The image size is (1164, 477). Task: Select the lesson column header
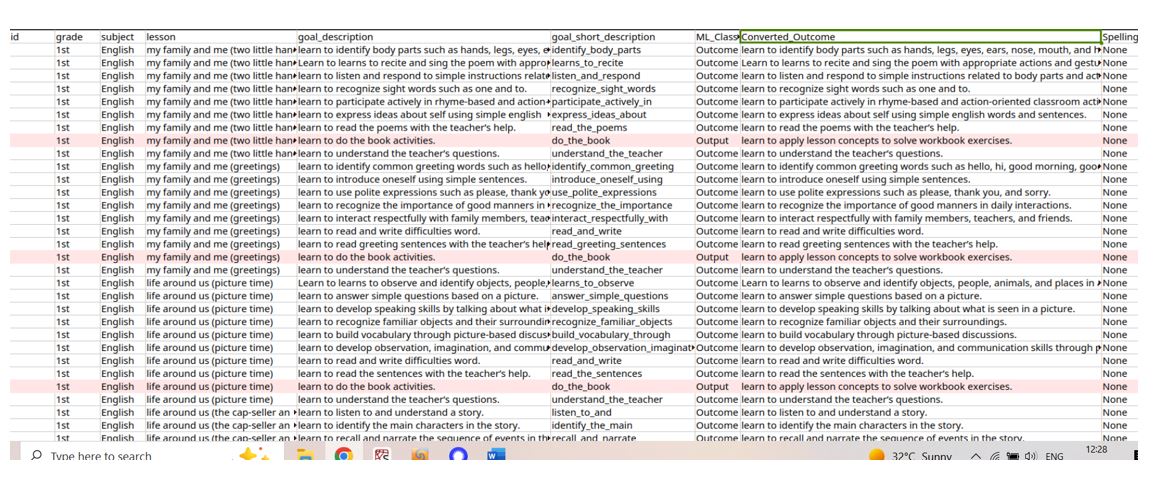[x=221, y=37]
